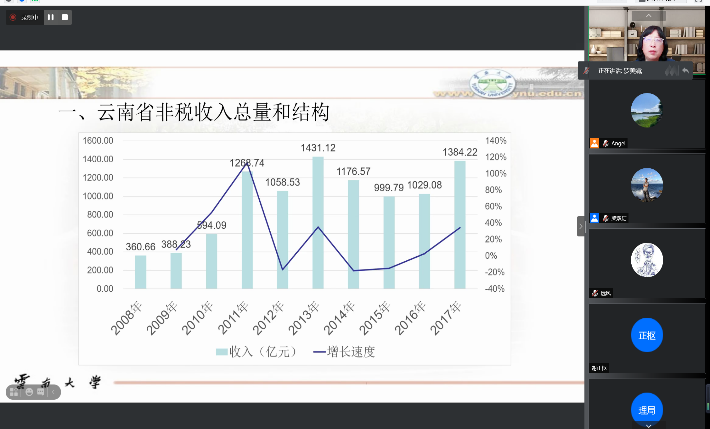Click the reply arrow on speaker bar
Viewport: 710px width, 429px height.
(685, 71)
